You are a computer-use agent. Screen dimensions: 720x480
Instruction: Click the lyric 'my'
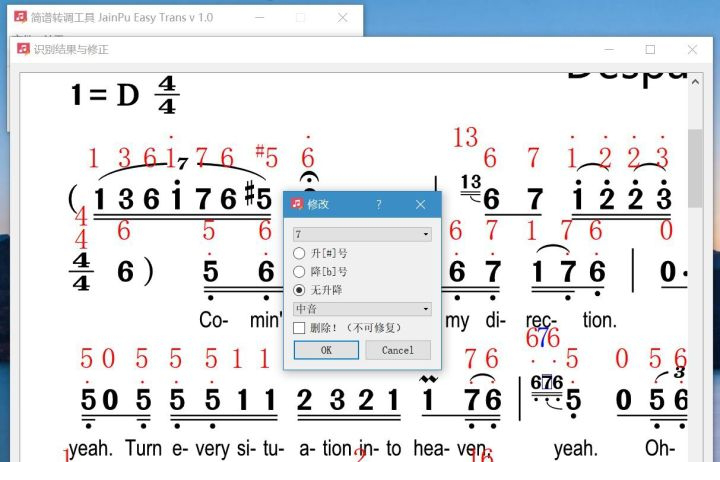pyautogui.click(x=457, y=321)
